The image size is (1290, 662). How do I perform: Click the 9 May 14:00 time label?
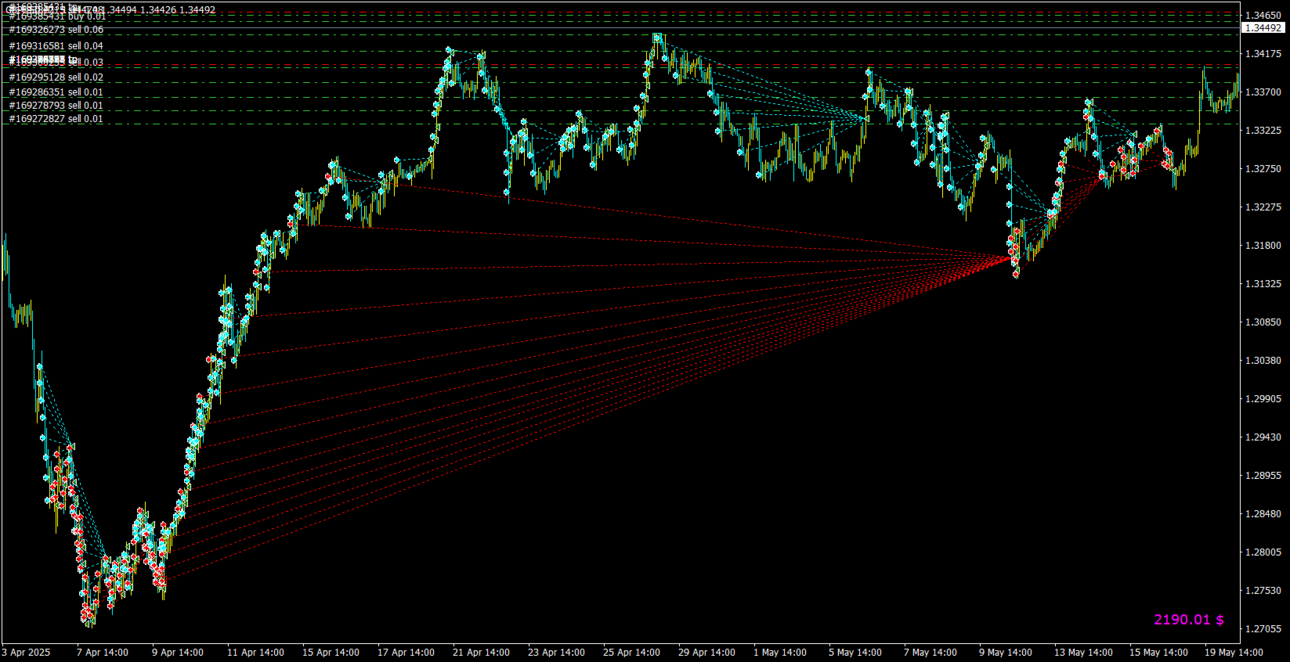[x=1005, y=653]
